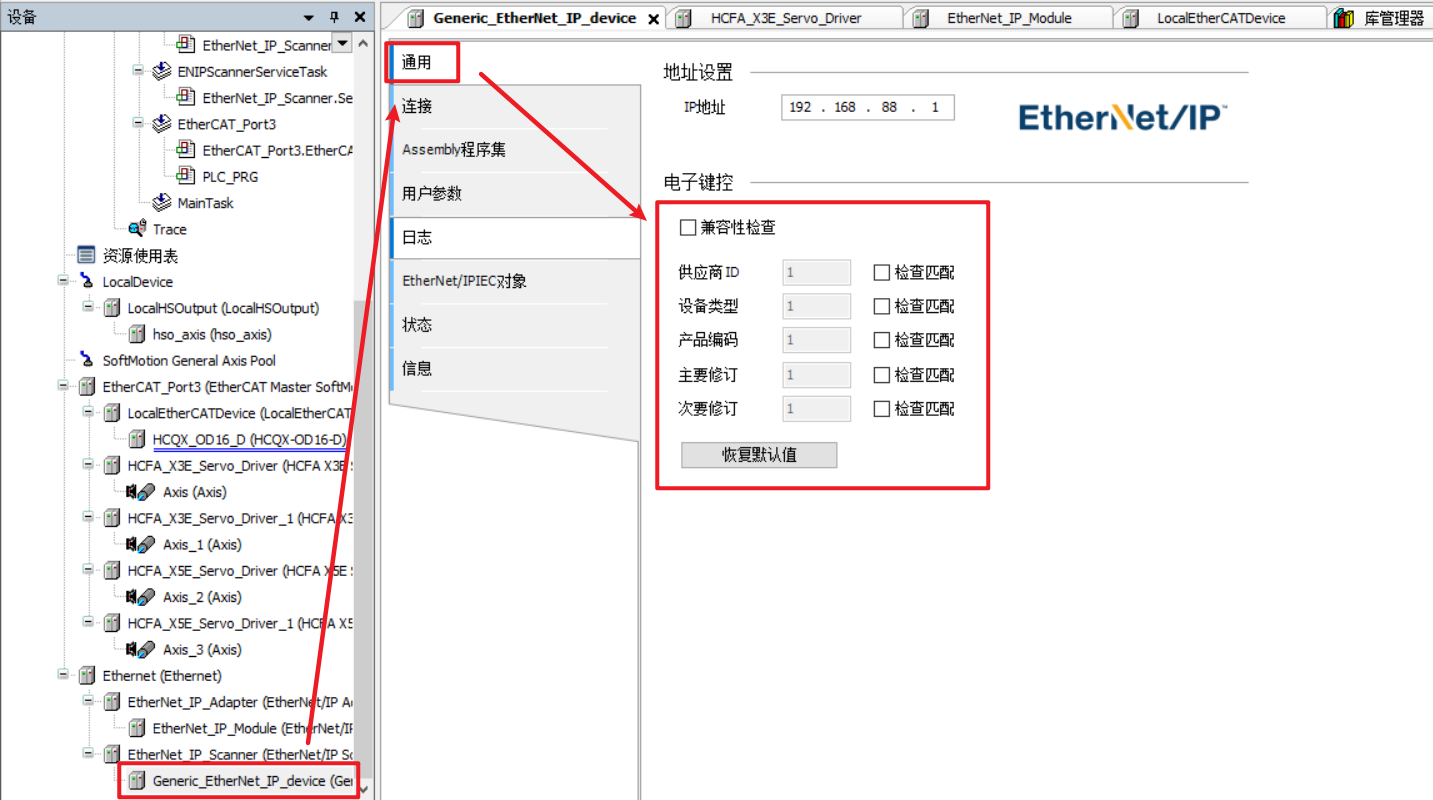
Task: Check 检查匹配 for 供应商ID
Action: pyautogui.click(x=881, y=273)
